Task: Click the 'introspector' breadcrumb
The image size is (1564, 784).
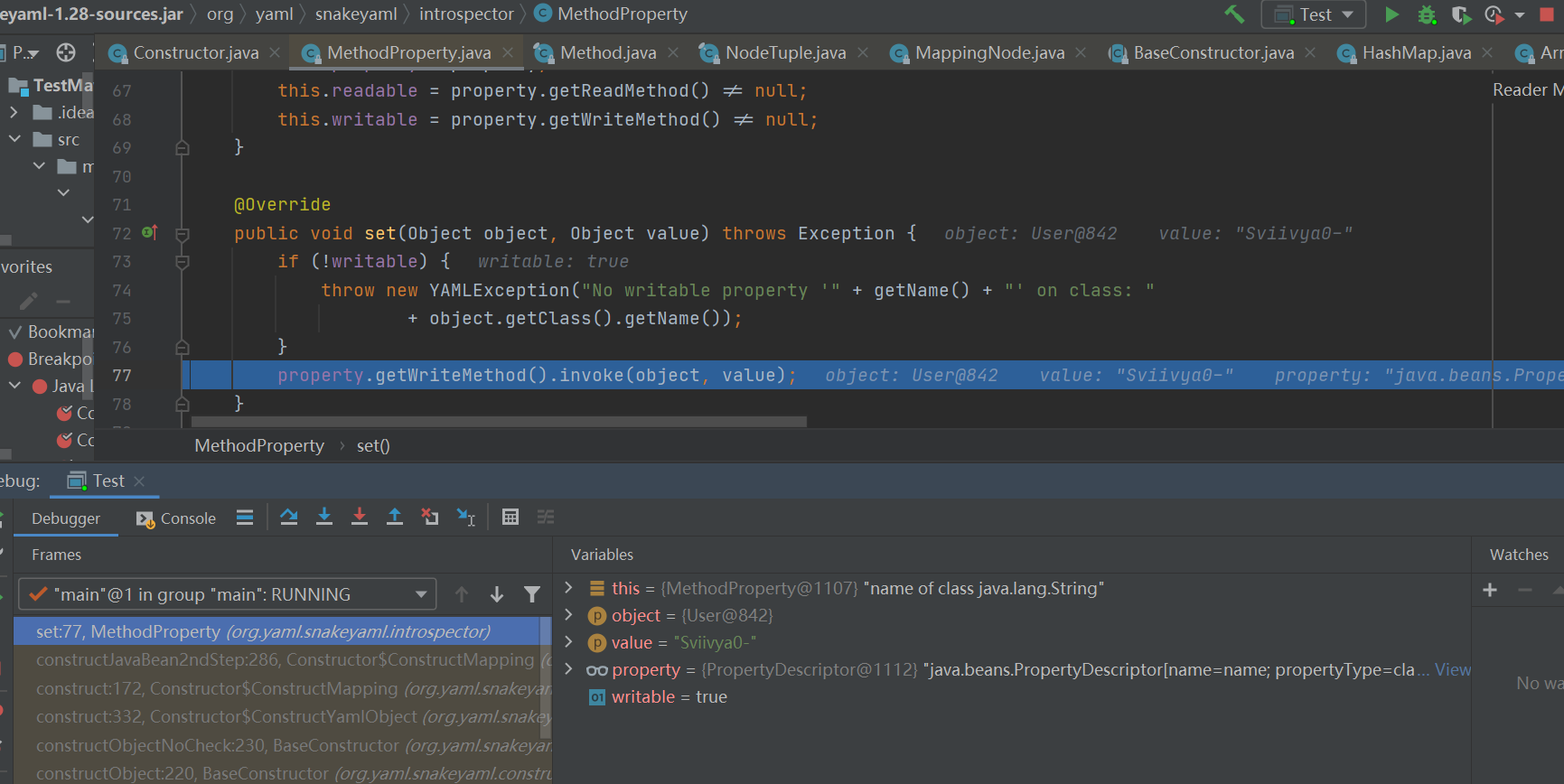Action: (466, 14)
